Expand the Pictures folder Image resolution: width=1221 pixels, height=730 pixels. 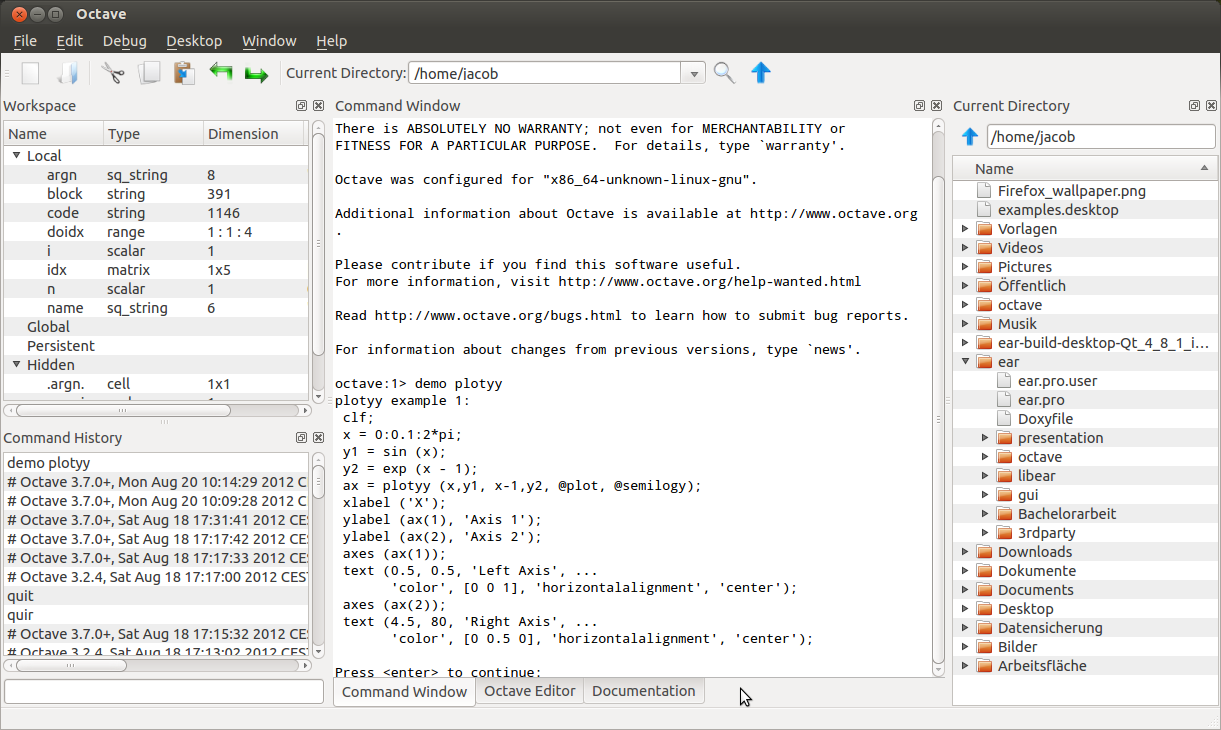pos(965,267)
